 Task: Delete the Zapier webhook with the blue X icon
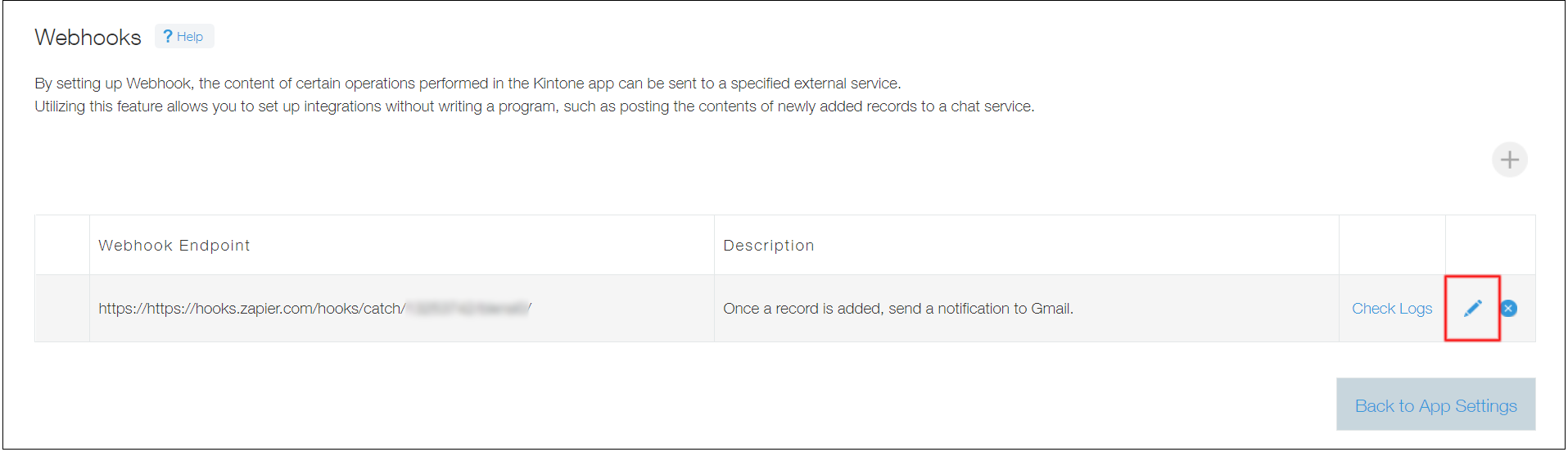[1508, 309]
